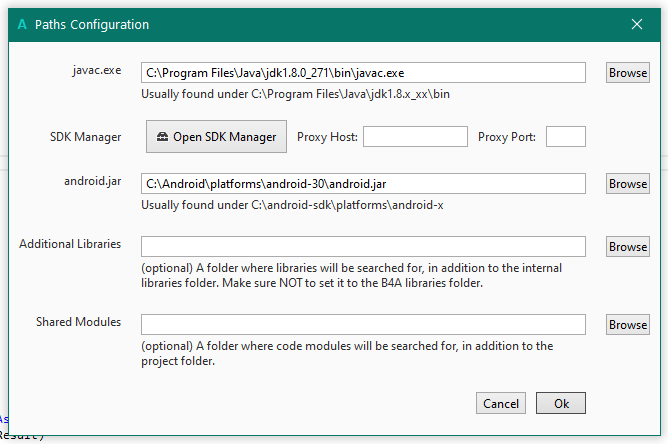
Task: Click the Paths Configuration title text
Action: (x=92, y=23)
